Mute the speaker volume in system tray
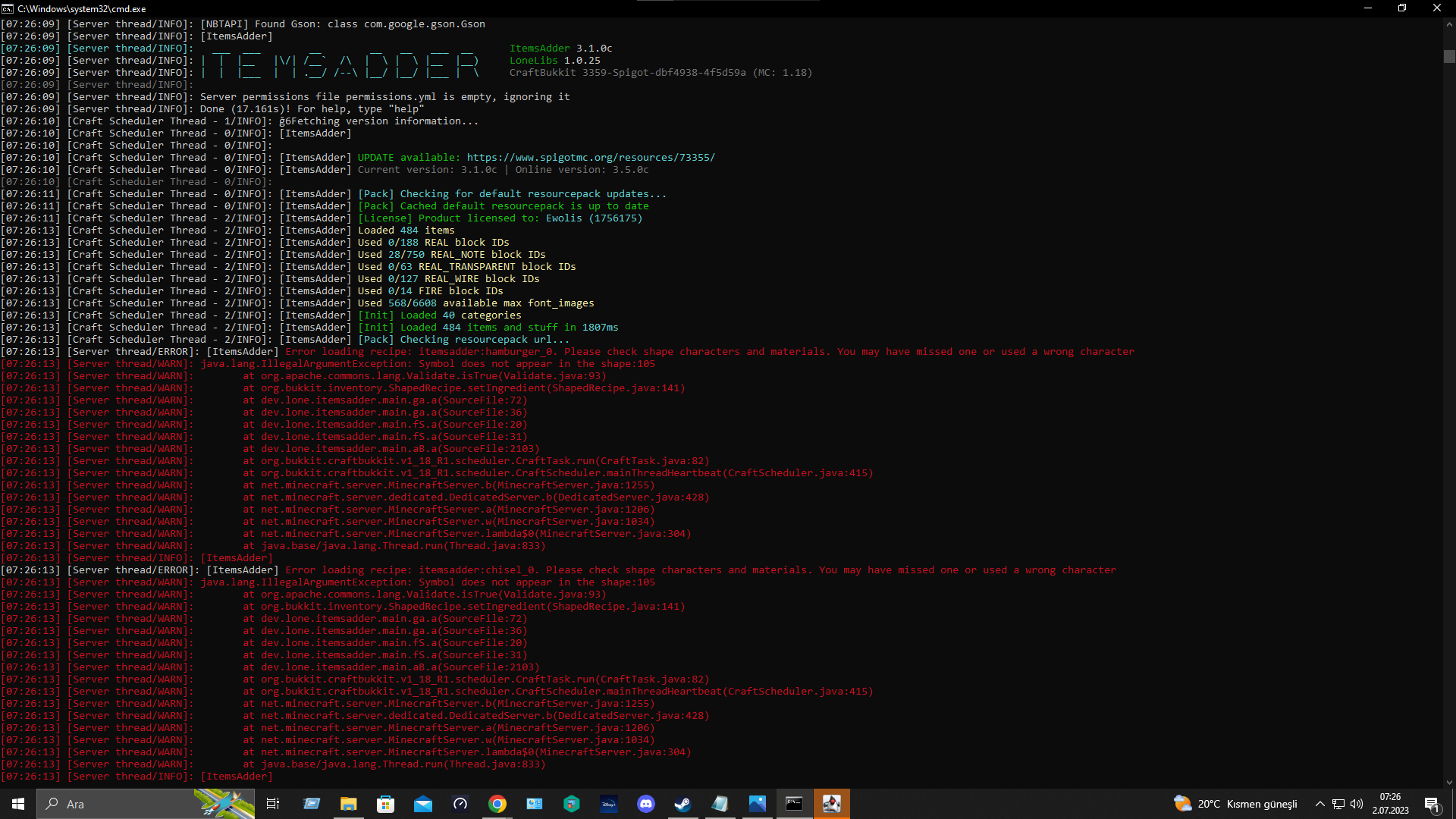The height and width of the screenshot is (819, 1456). click(x=1357, y=803)
